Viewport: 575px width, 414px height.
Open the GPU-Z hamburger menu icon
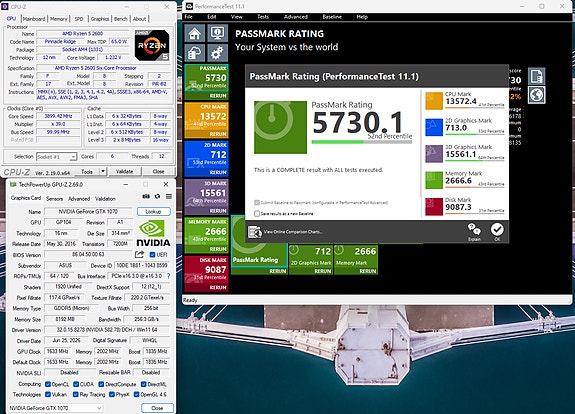click(x=169, y=197)
